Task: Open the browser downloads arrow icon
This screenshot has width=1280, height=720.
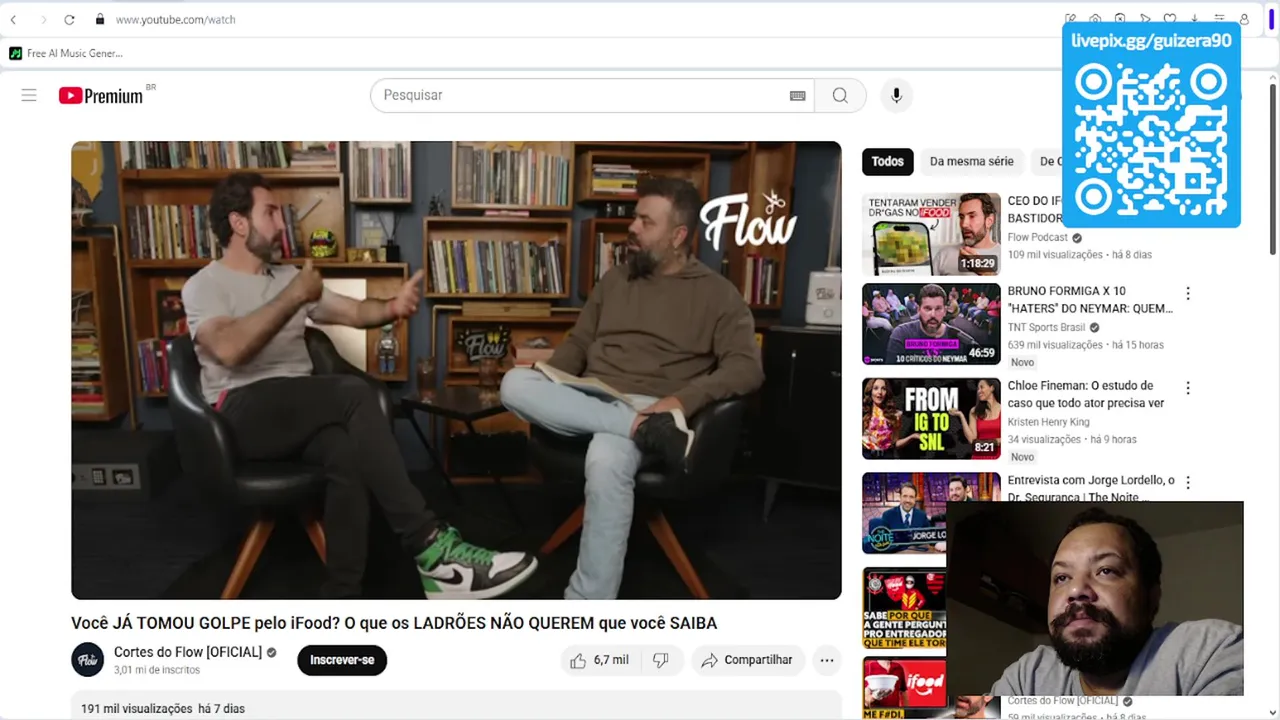Action: click(1195, 18)
